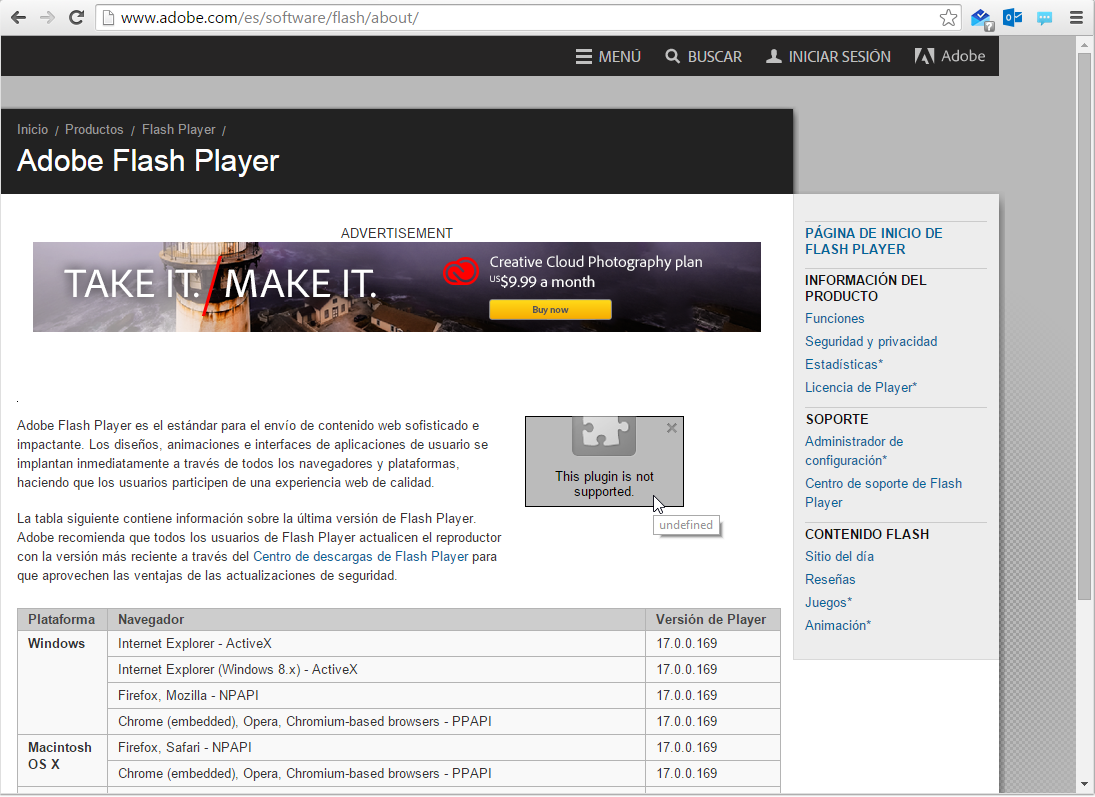
Task: Open Seguridad y privacidad link
Action: click(871, 342)
